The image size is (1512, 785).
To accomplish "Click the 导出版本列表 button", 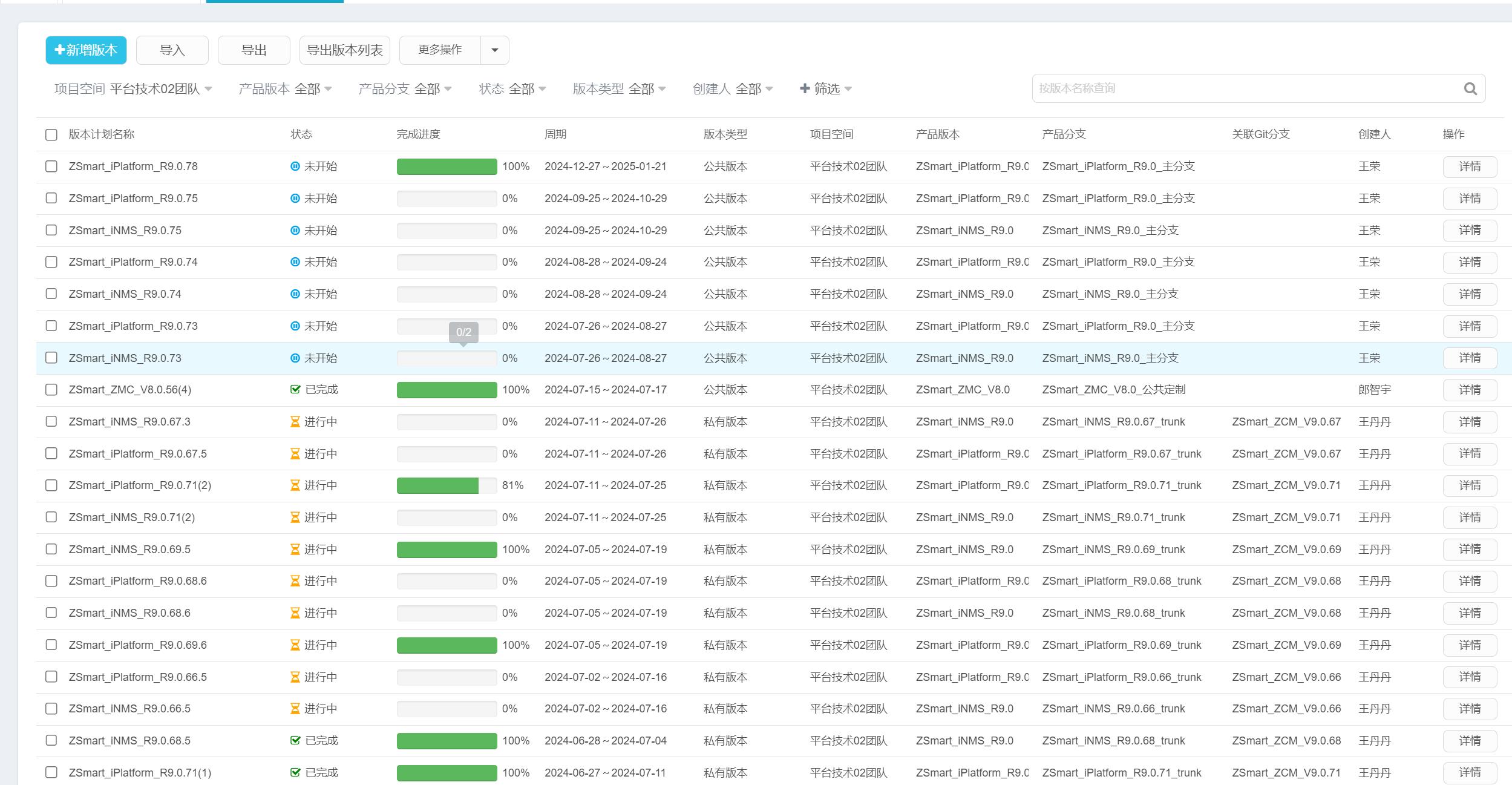I will 345,50.
